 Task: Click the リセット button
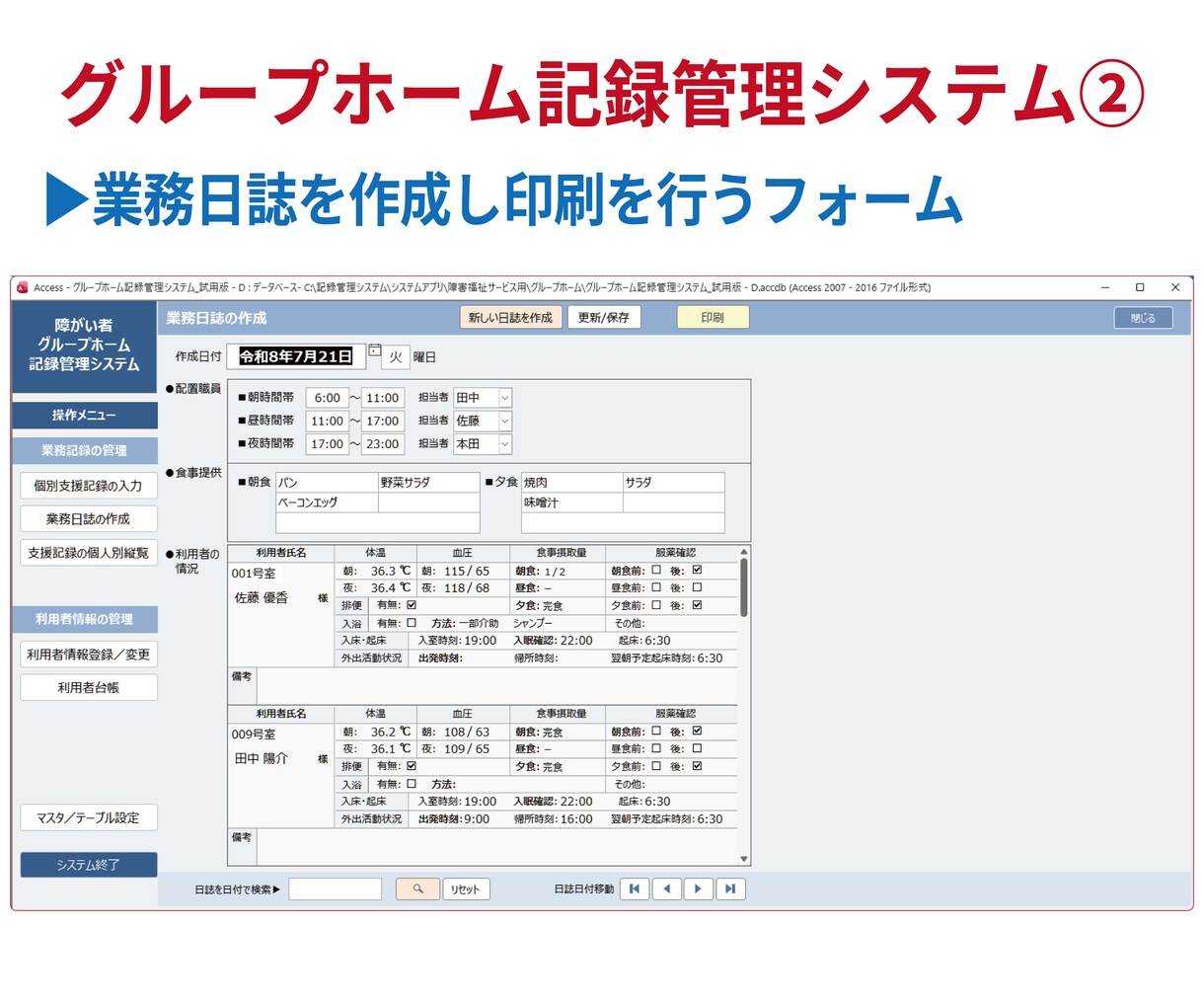[466, 889]
